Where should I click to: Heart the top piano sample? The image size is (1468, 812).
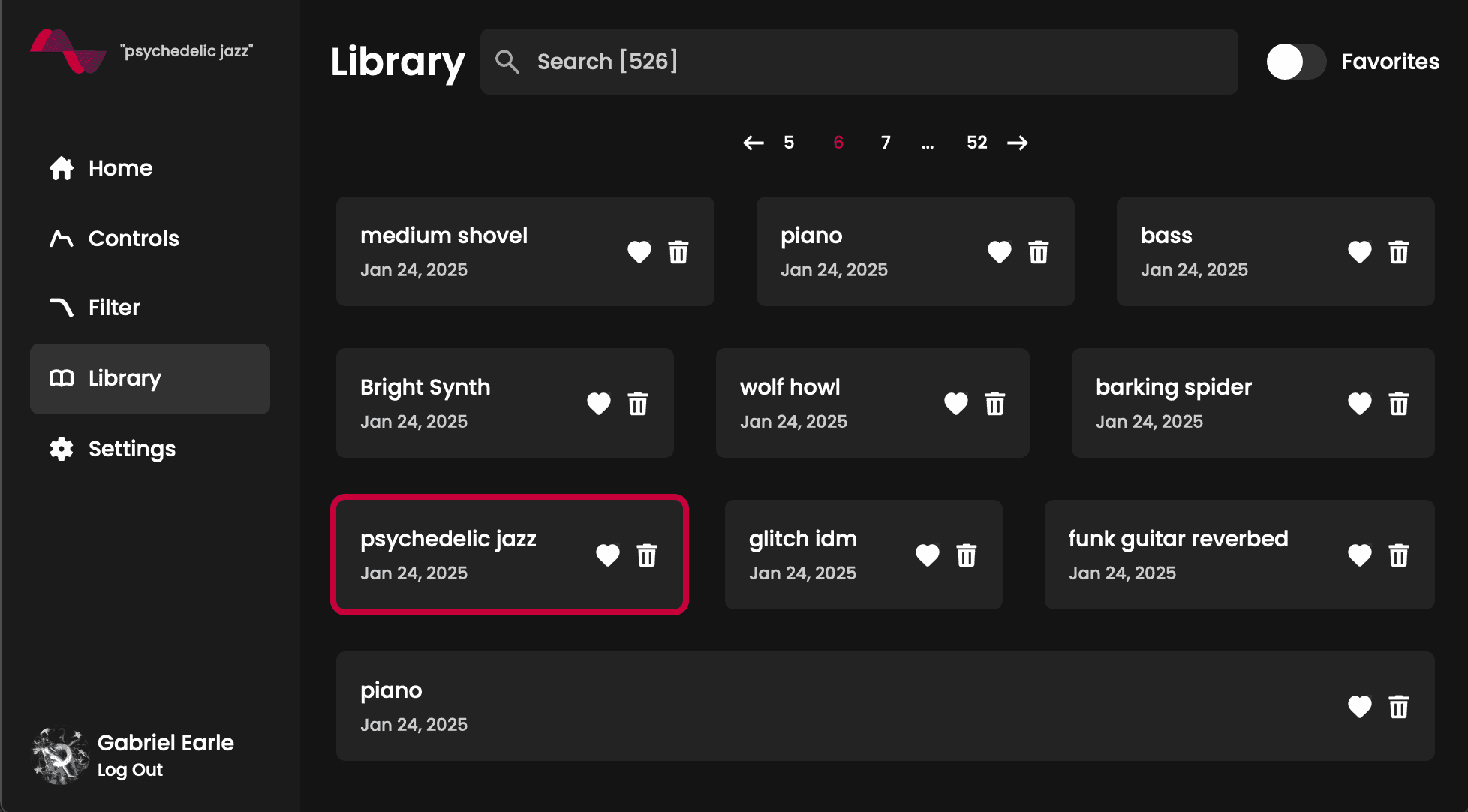click(1000, 253)
